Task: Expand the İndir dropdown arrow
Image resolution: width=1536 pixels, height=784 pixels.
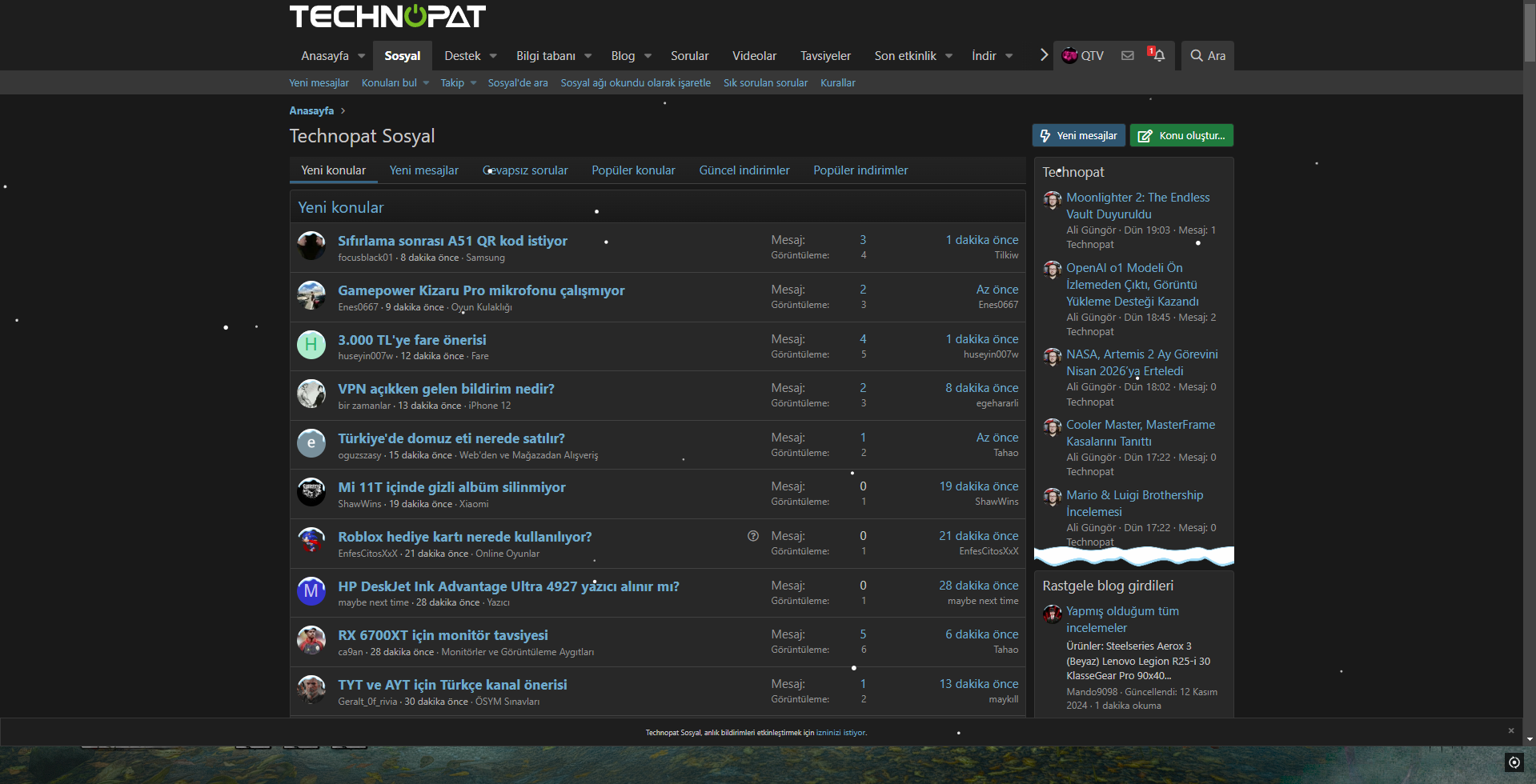Action: click(x=1009, y=56)
